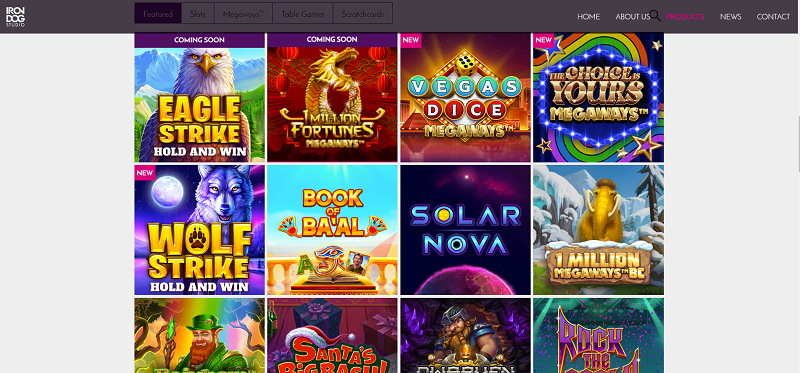Open the Contact page link
This screenshot has height=373, width=800.
click(x=773, y=16)
